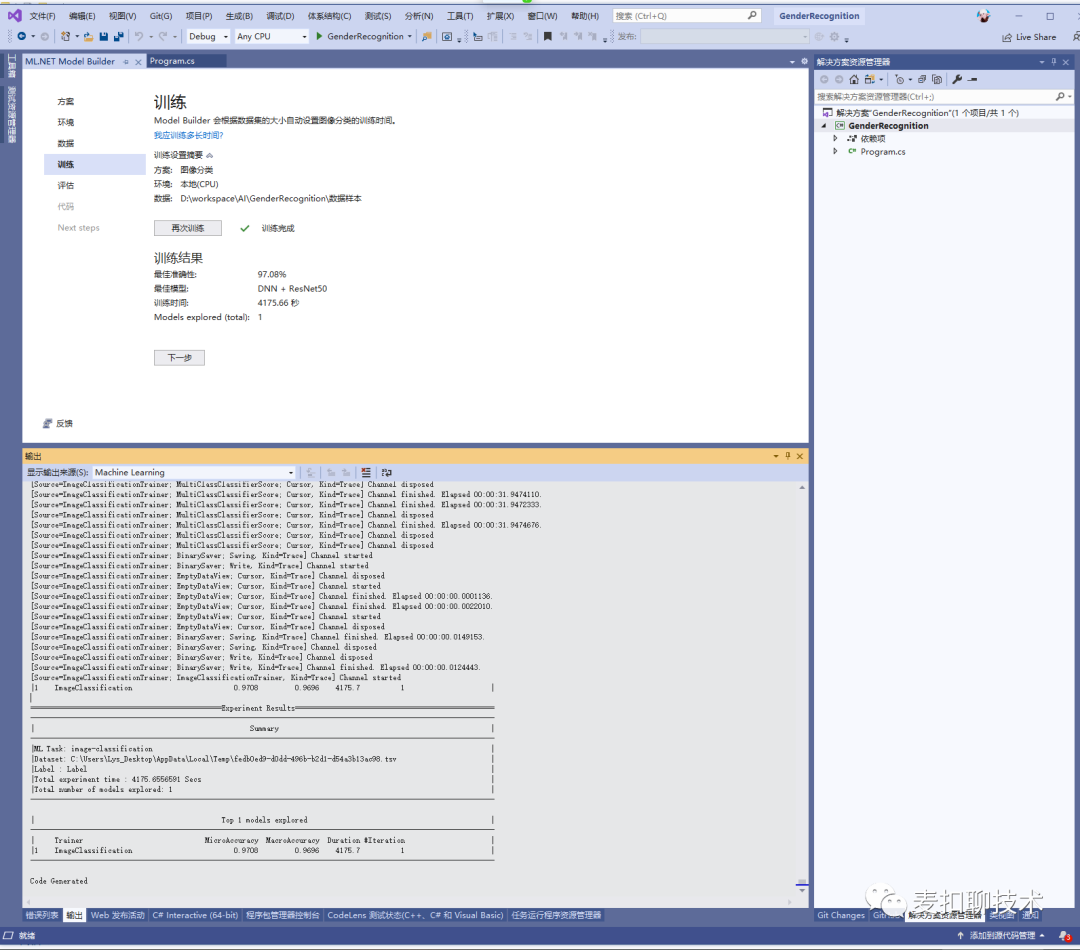Screen dimensions: 1080x950
Task: Select the 评估 step in Model Builder
Action: tap(66, 185)
